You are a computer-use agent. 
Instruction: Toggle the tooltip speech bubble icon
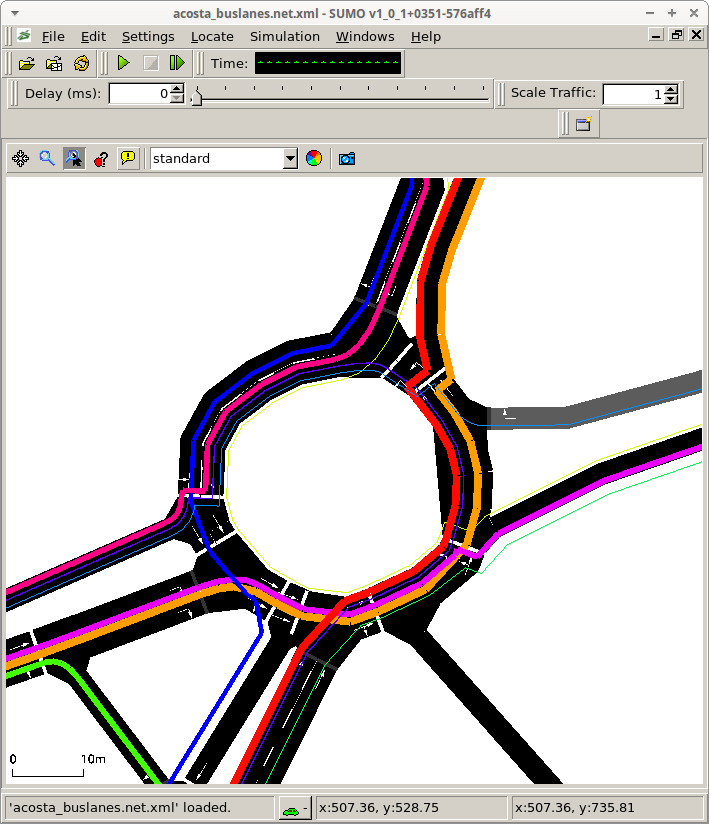128,158
